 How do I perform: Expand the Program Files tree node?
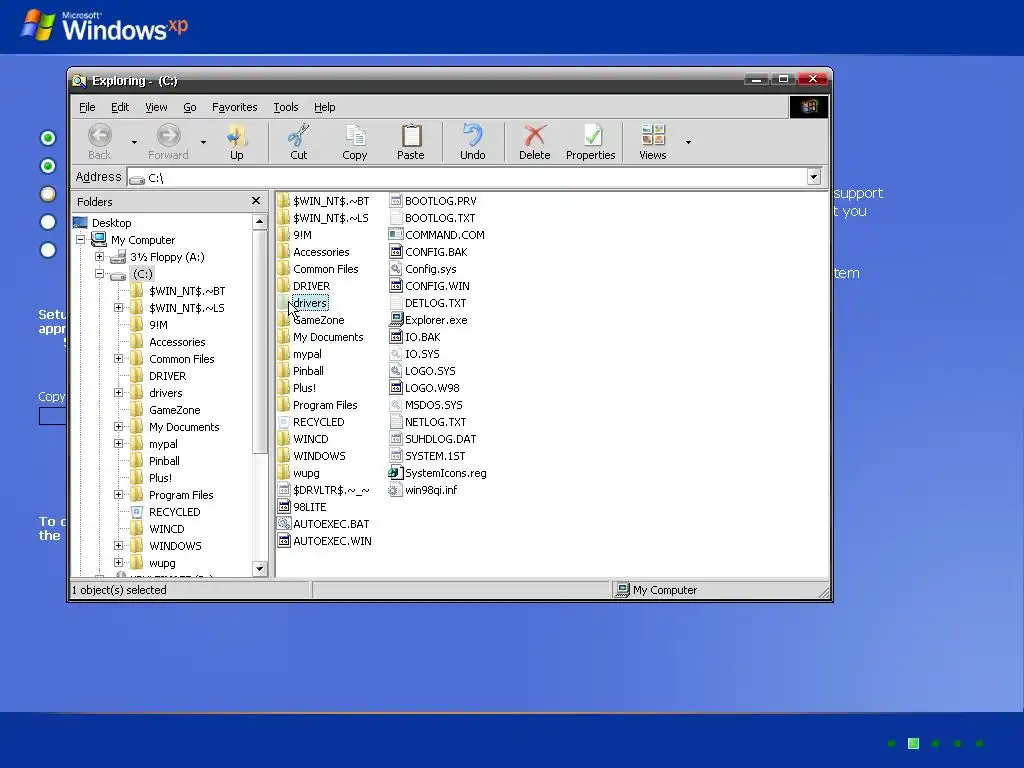pyautogui.click(x=118, y=494)
